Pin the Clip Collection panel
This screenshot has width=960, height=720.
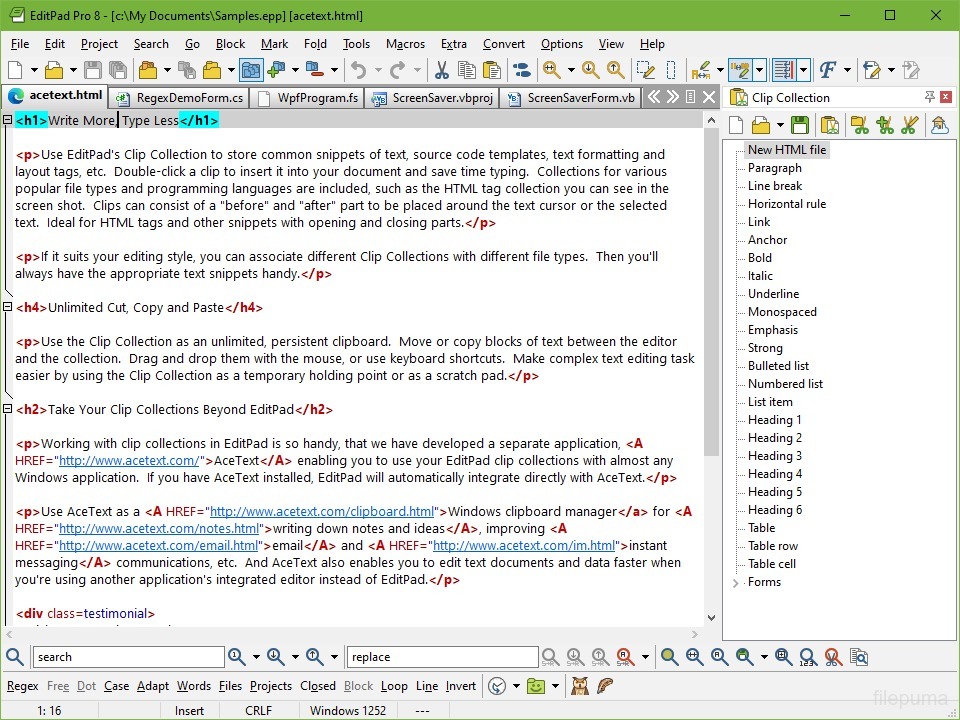click(x=930, y=97)
